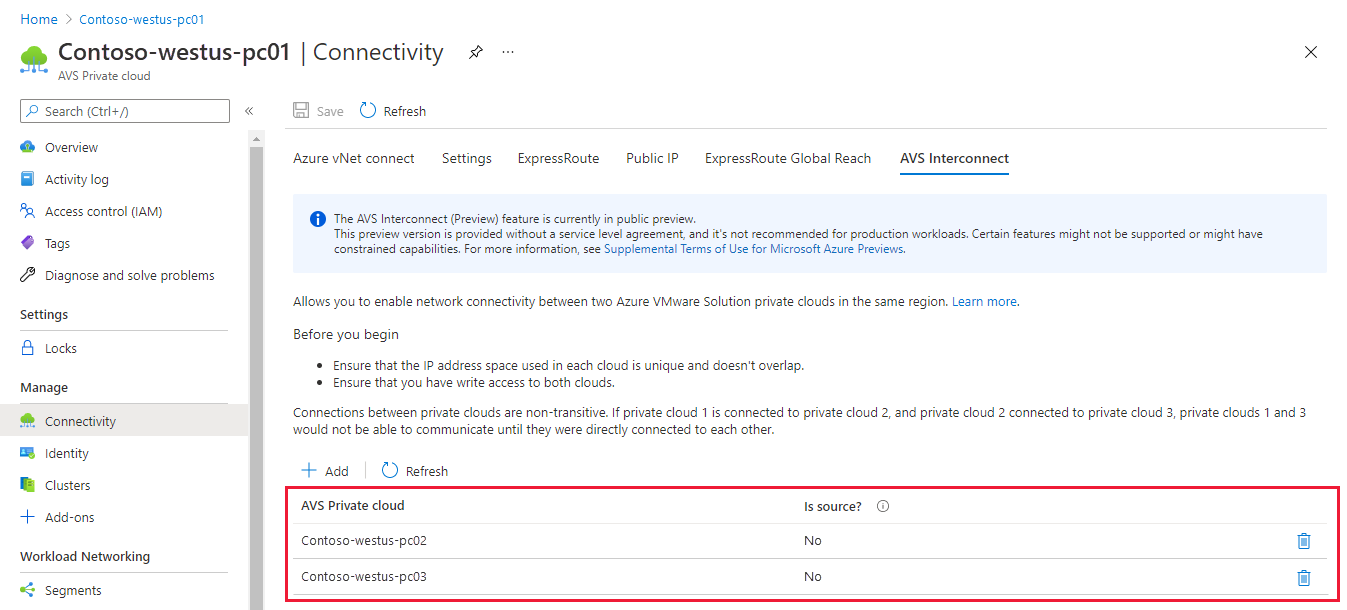The image size is (1347, 610).
Task: Delete the Contoso-westus-pc03 interconnect
Action: [x=1304, y=577]
